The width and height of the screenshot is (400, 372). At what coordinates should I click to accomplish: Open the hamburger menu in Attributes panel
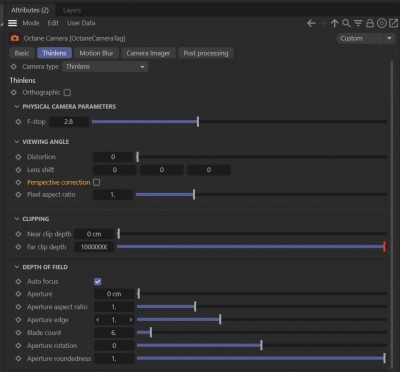13,23
